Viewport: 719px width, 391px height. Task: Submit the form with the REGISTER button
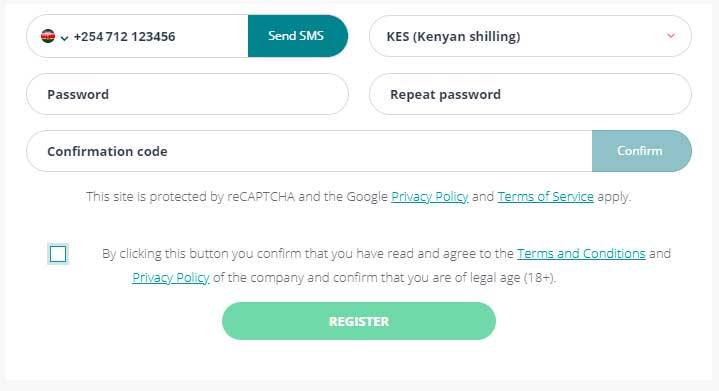pos(359,321)
